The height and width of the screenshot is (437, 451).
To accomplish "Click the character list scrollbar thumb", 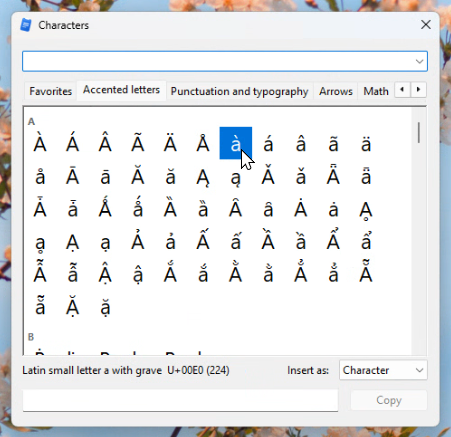I will click(x=419, y=133).
